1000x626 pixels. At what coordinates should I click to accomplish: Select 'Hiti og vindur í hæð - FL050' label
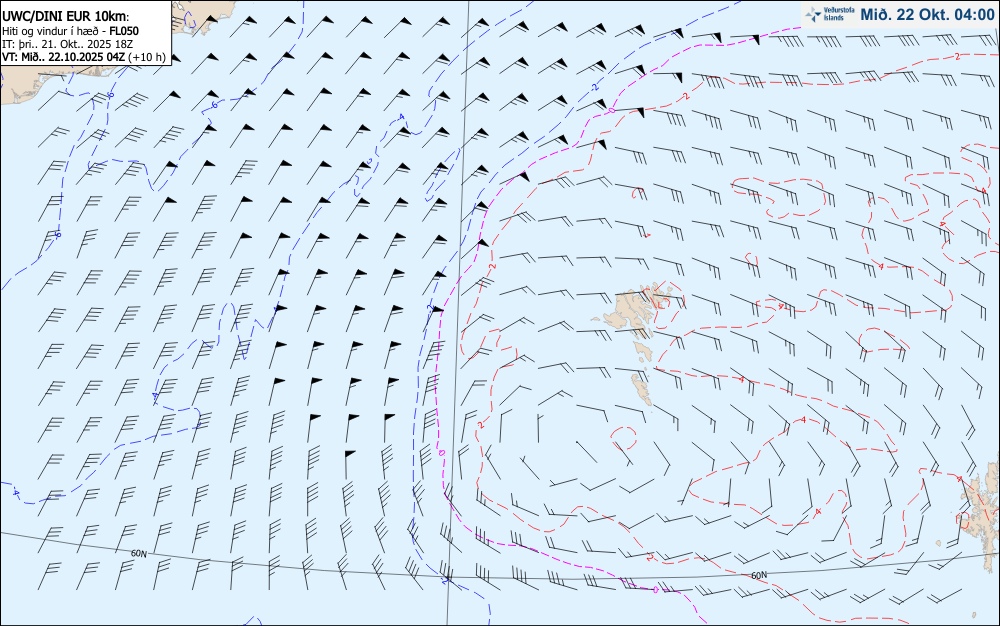pyautogui.click(x=70, y=31)
